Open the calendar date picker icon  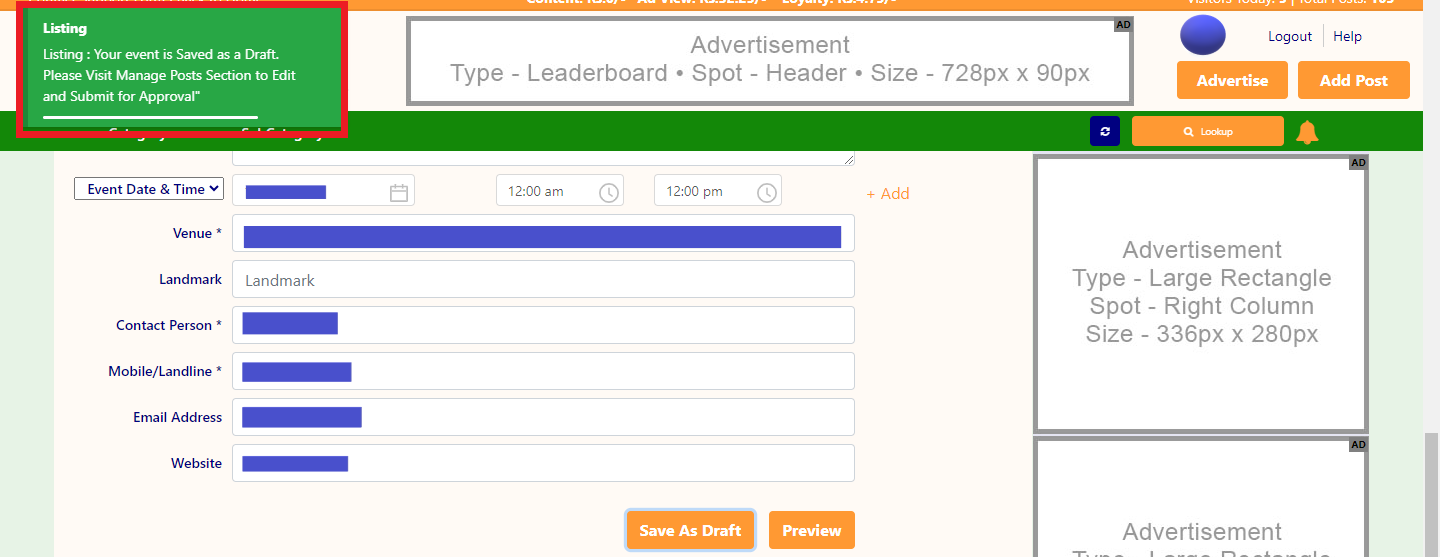(x=399, y=193)
